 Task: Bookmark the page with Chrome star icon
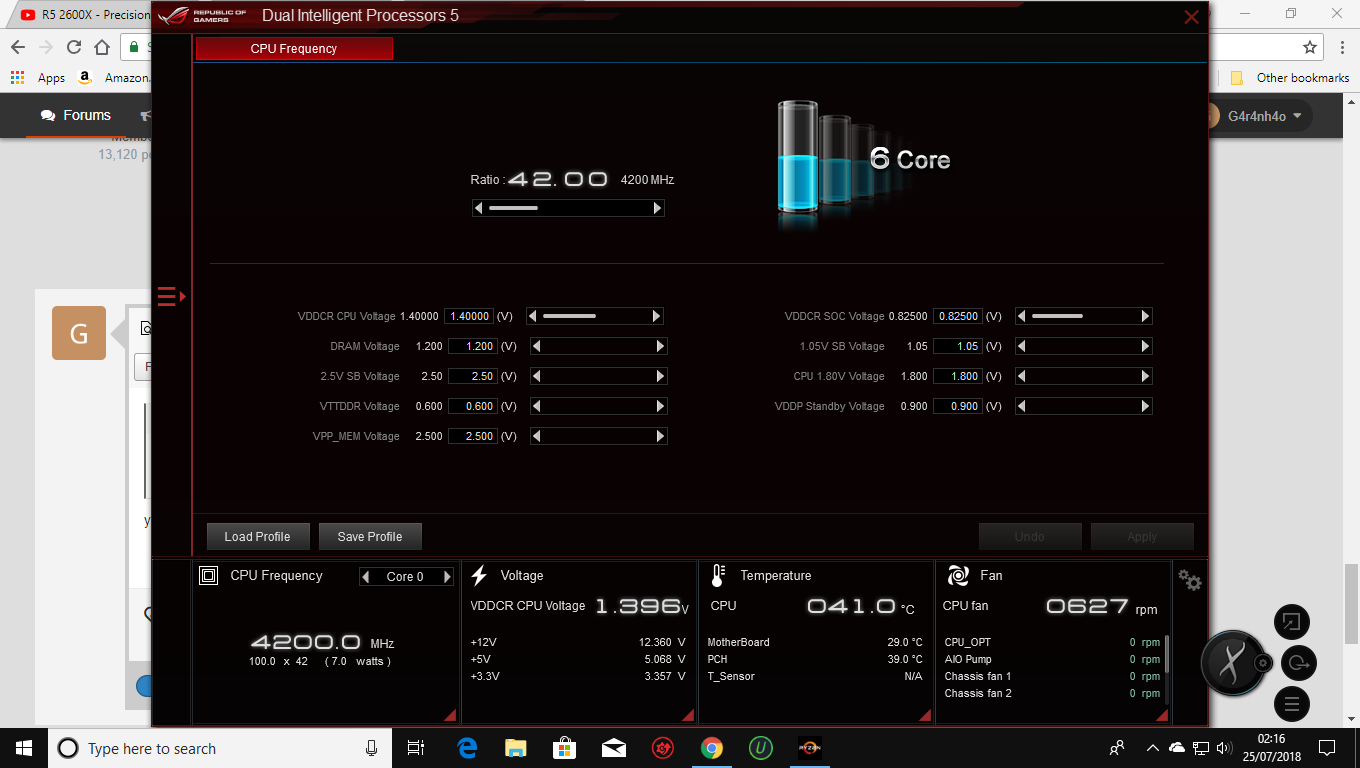click(x=1310, y=47)
